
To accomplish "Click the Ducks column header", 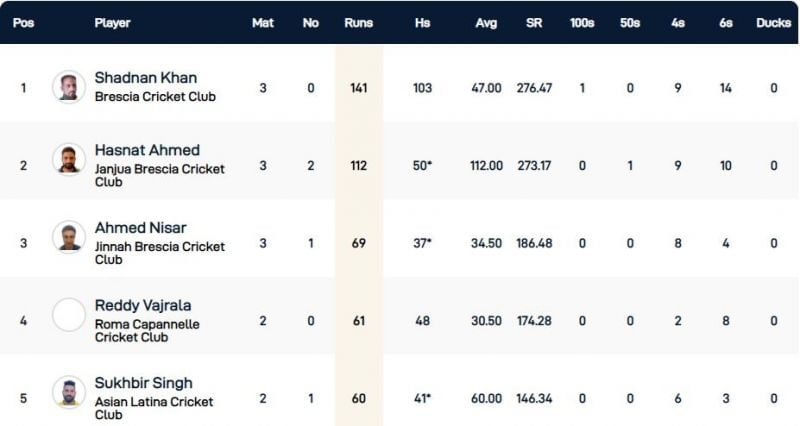I will (773, 22).
